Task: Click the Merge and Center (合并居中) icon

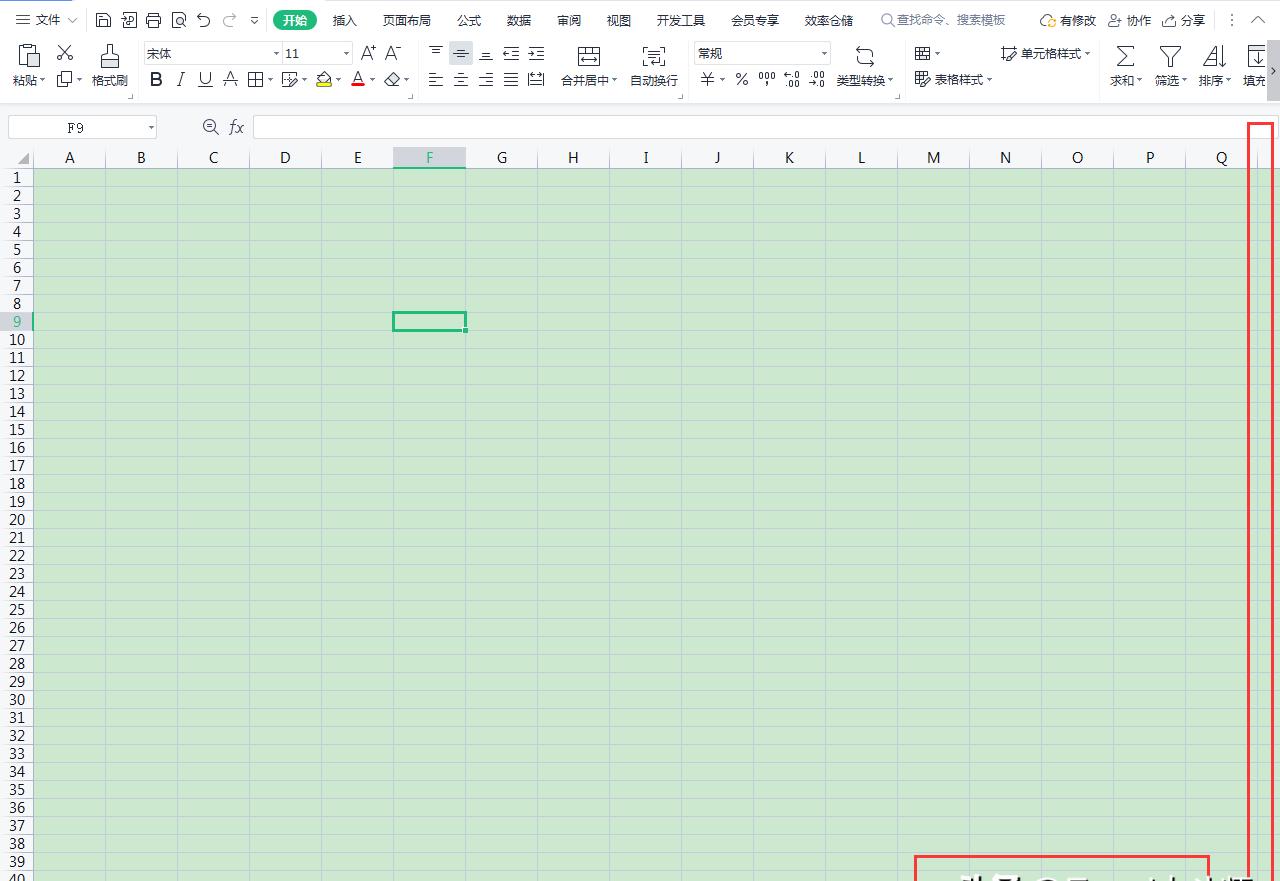Action: tap(589, 56)
